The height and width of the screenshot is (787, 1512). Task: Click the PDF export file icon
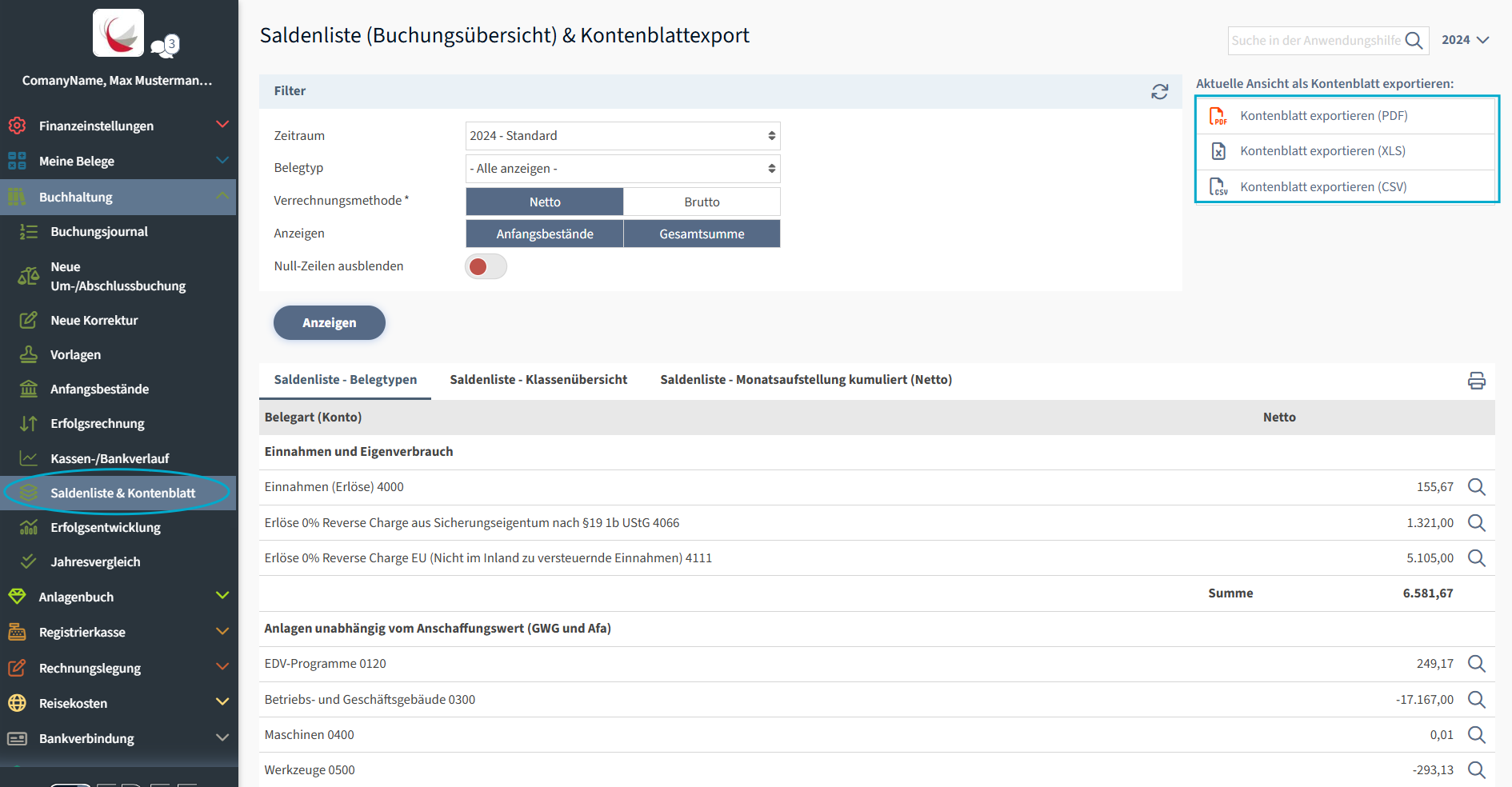[1218, 116]
